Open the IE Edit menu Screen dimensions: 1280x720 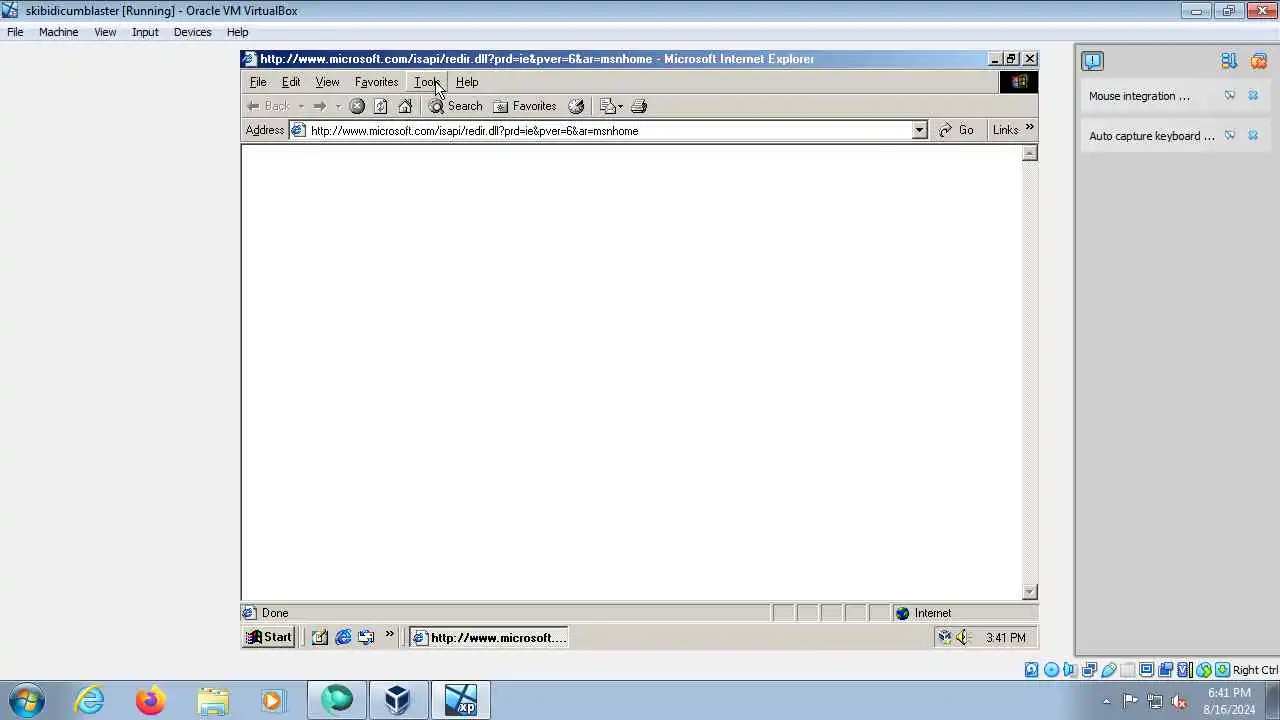[x=291, y=82]
